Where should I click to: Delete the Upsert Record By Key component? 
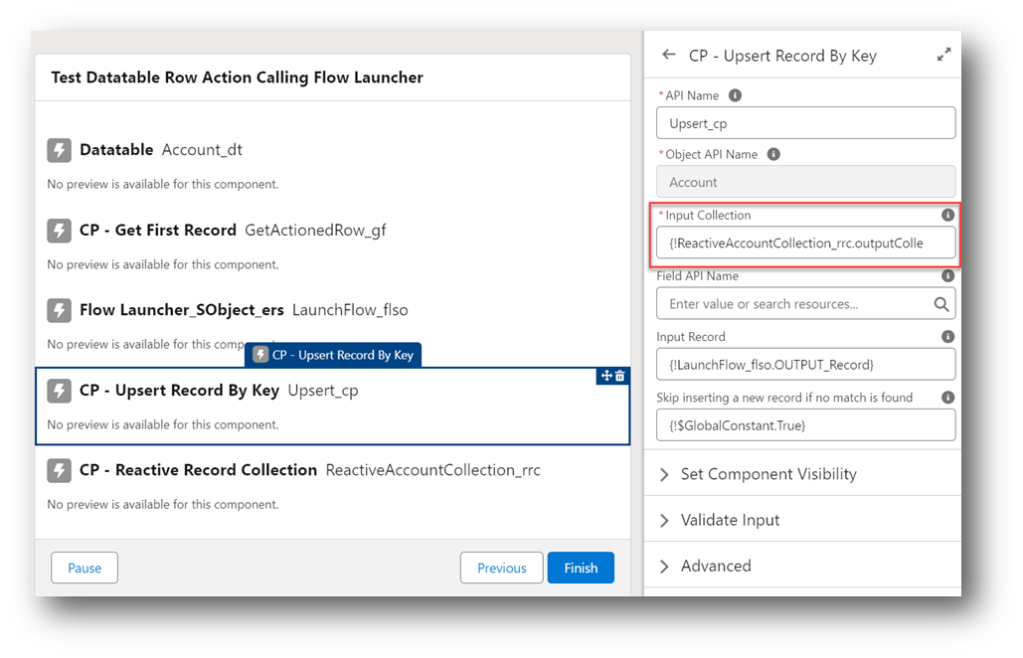click(x=620, y=376)
